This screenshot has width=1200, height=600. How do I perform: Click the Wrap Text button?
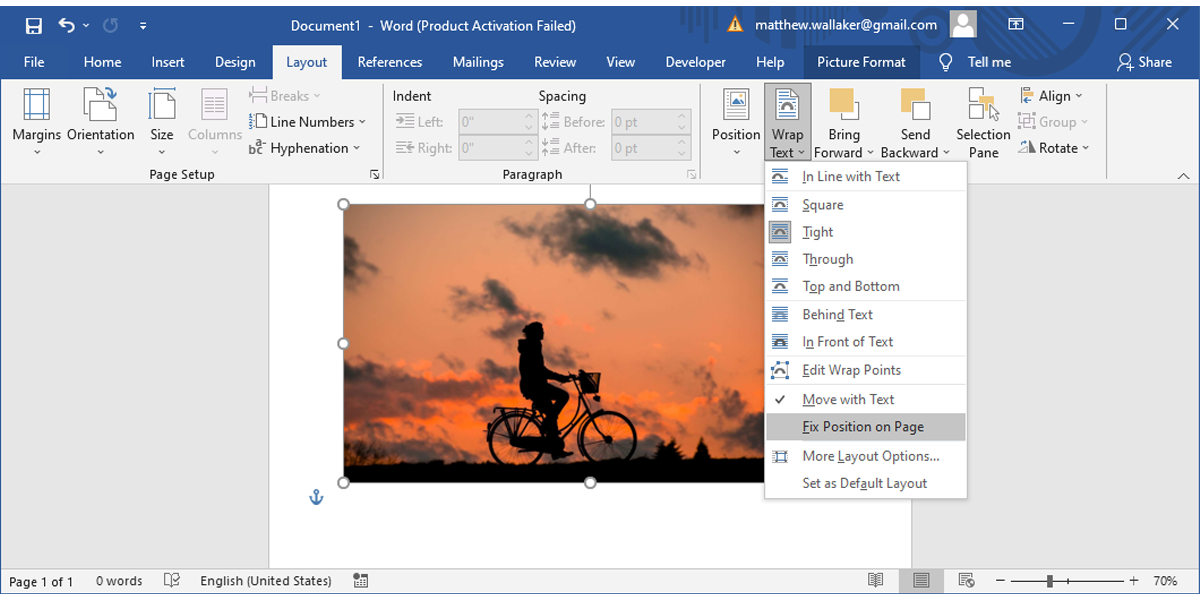(x=787, y=122)
